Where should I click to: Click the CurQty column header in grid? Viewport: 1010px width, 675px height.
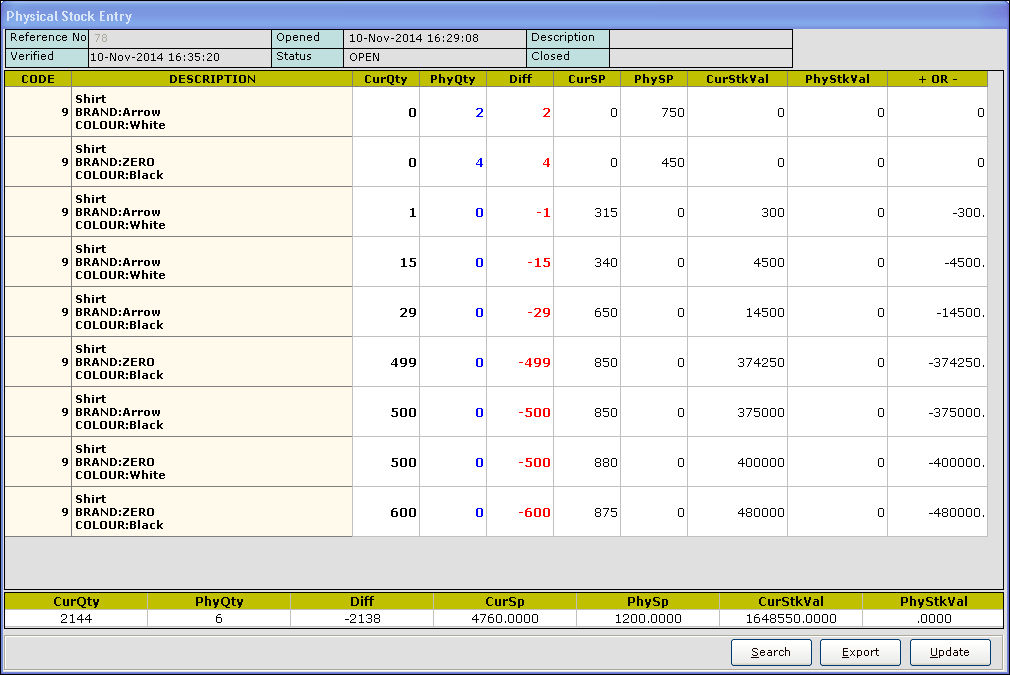pos(386,79)
